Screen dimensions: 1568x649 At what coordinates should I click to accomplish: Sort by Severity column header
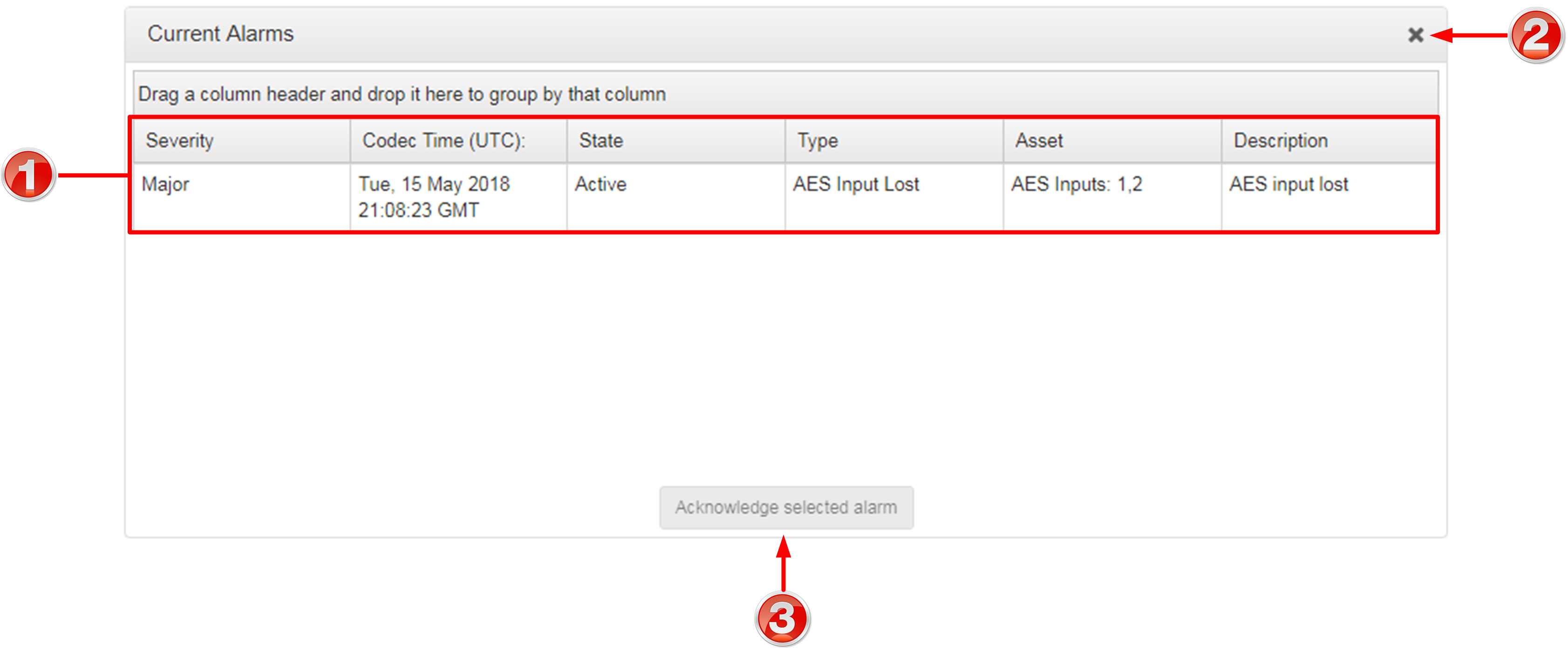click(x=179, y=141)
